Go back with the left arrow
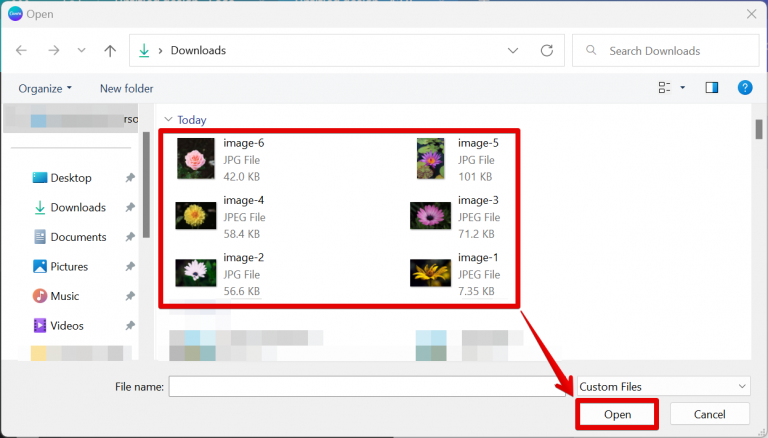This screenshot has height=438, width=768. click(x=21, y=50)
